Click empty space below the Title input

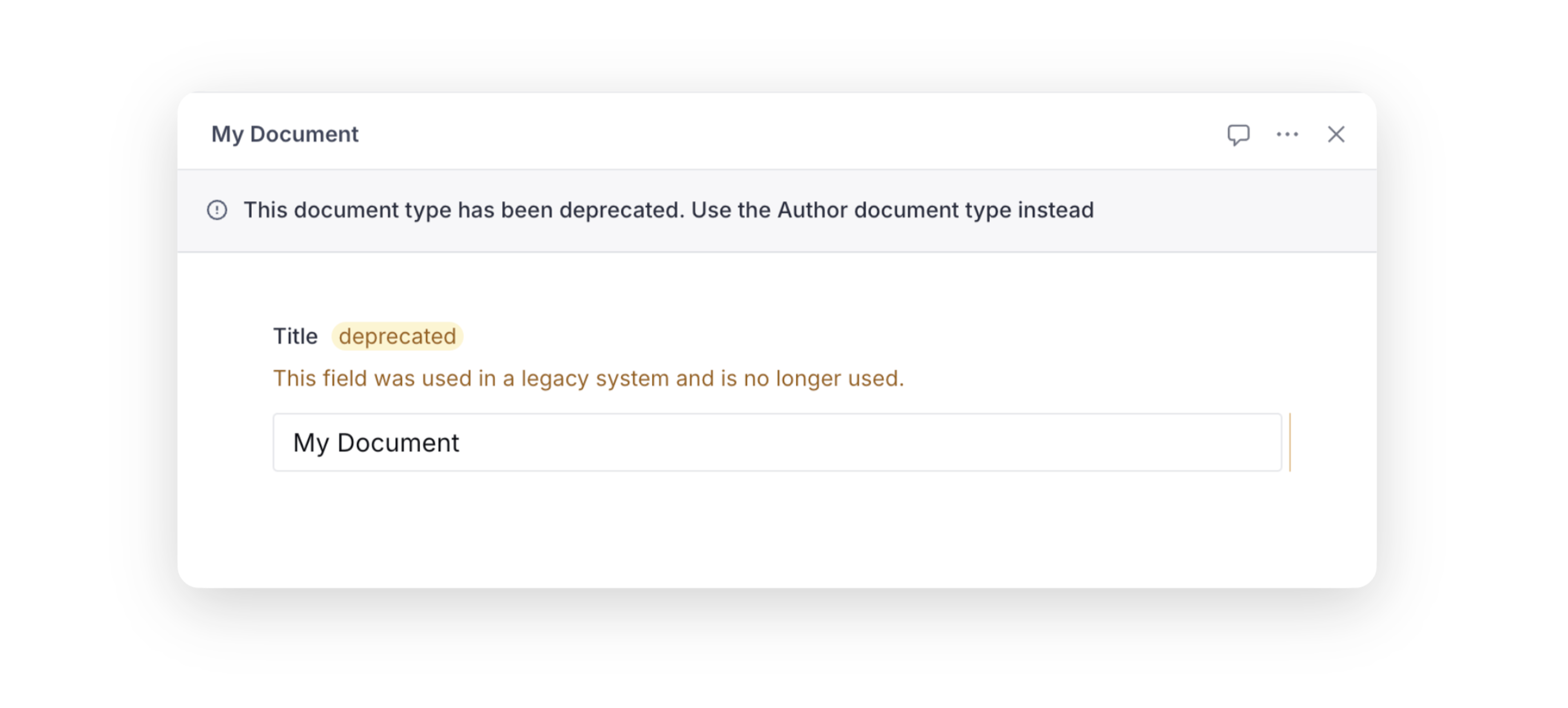click(776, 529)
